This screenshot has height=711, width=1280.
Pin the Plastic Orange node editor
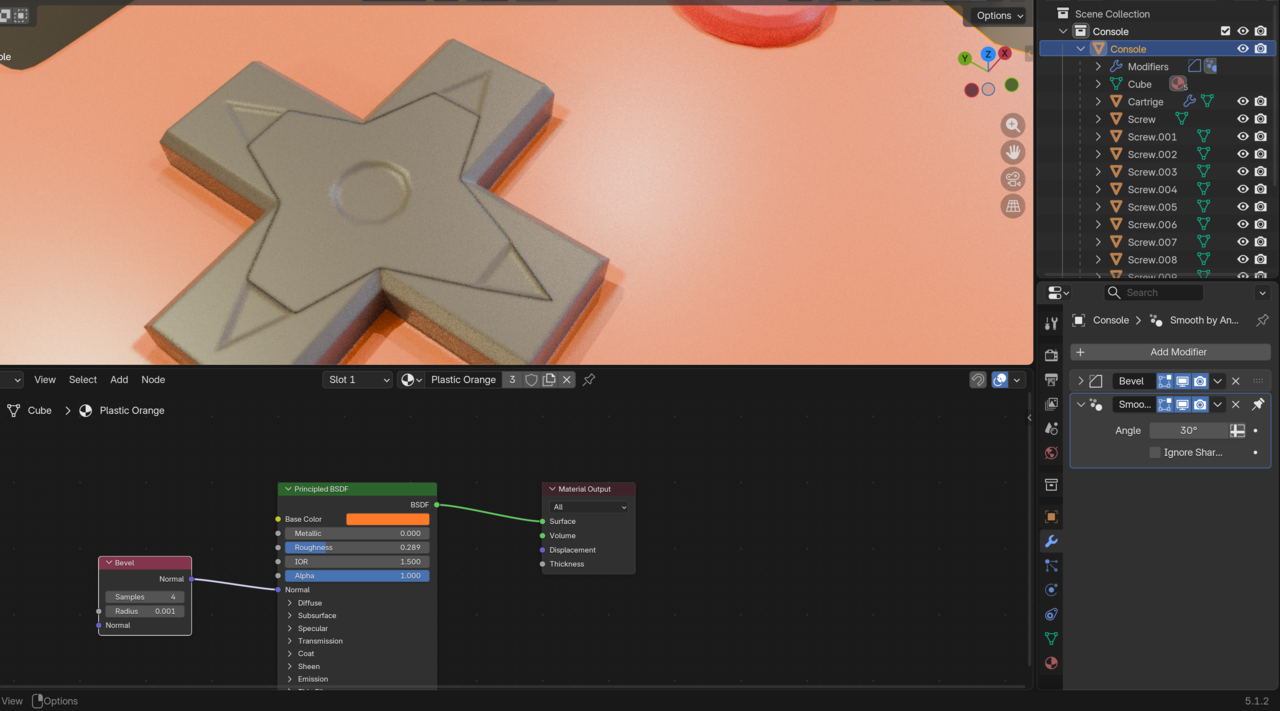[589, 380]
